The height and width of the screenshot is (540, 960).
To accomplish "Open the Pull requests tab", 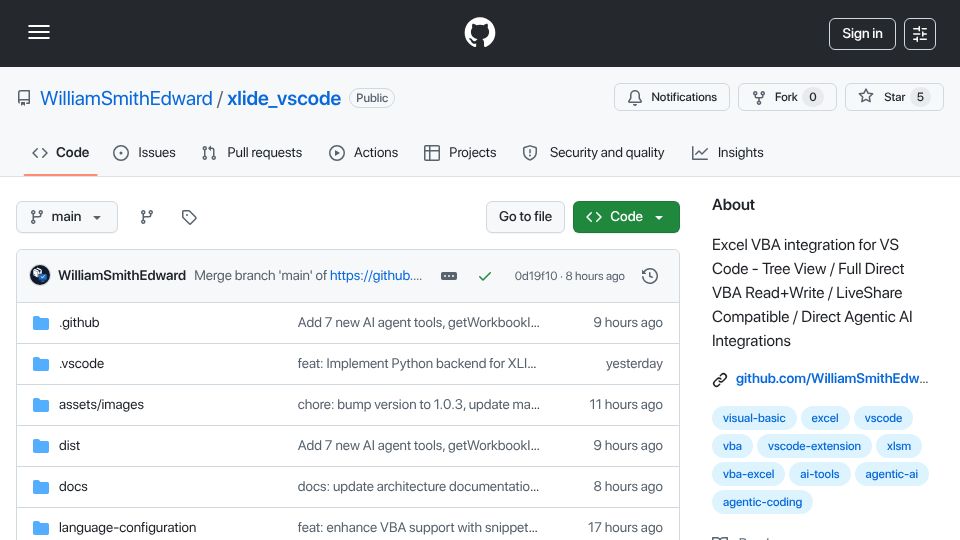I will click(x=252, y=152).
